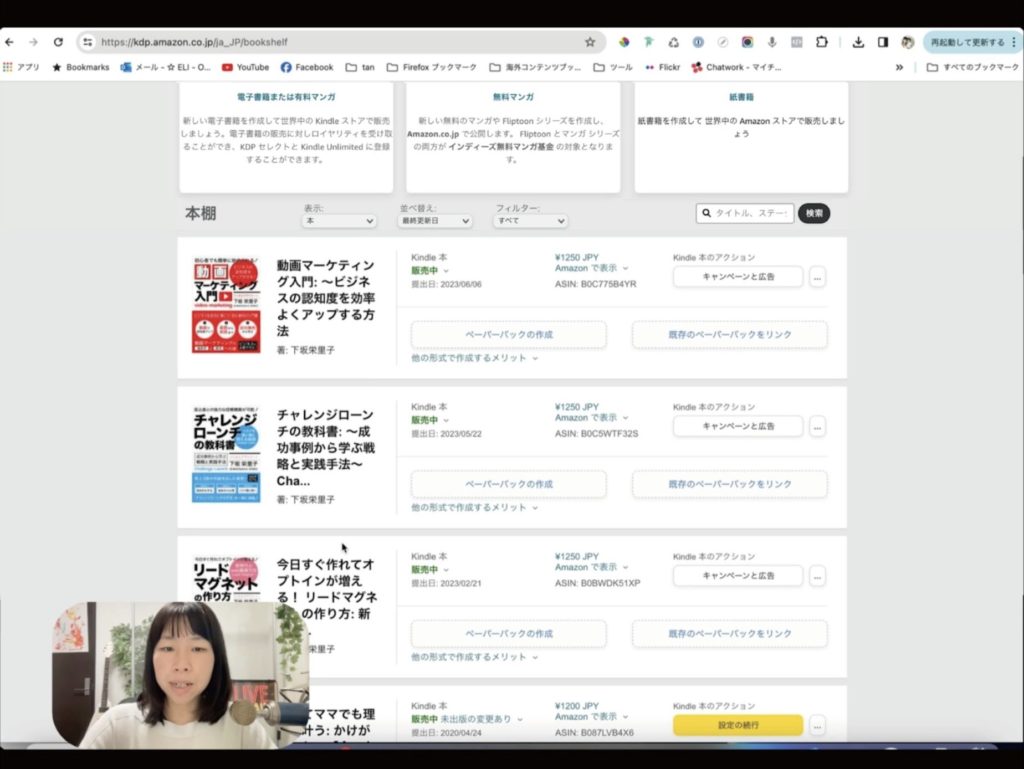Open the 並べ替え sort dropdown showing 最終更新日
Image resolution: width=1024 pixels, height=769 pixels.
[x=434, y=220]
